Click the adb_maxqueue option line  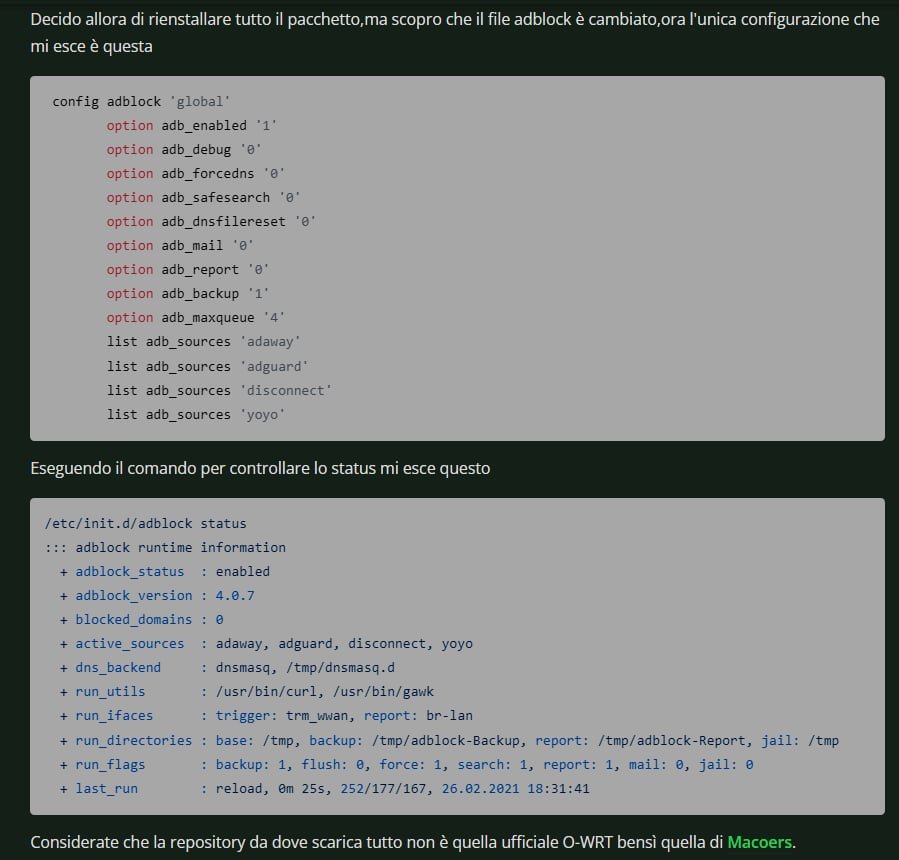click(195, 318)
